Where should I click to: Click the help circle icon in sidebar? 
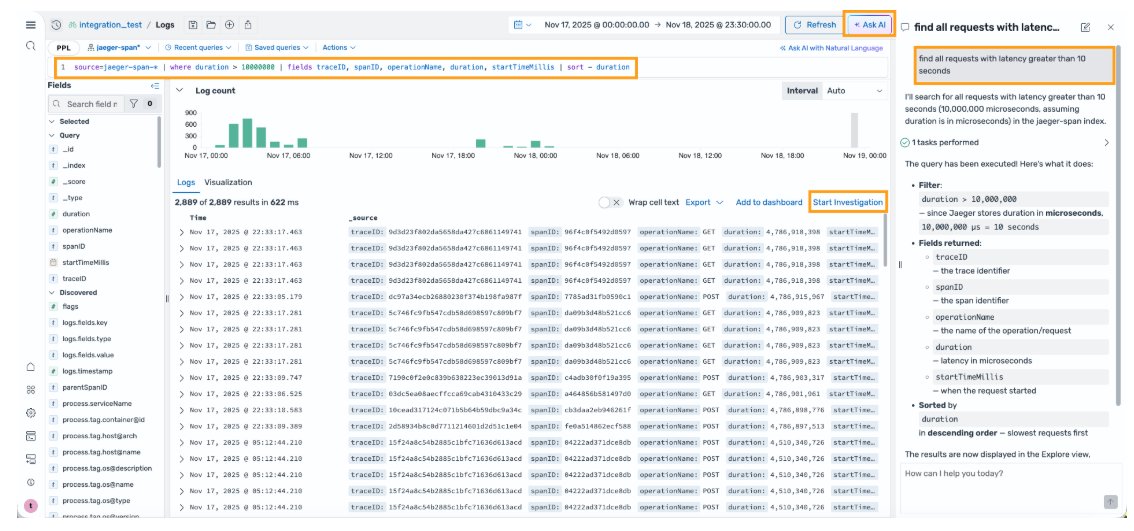30,482
